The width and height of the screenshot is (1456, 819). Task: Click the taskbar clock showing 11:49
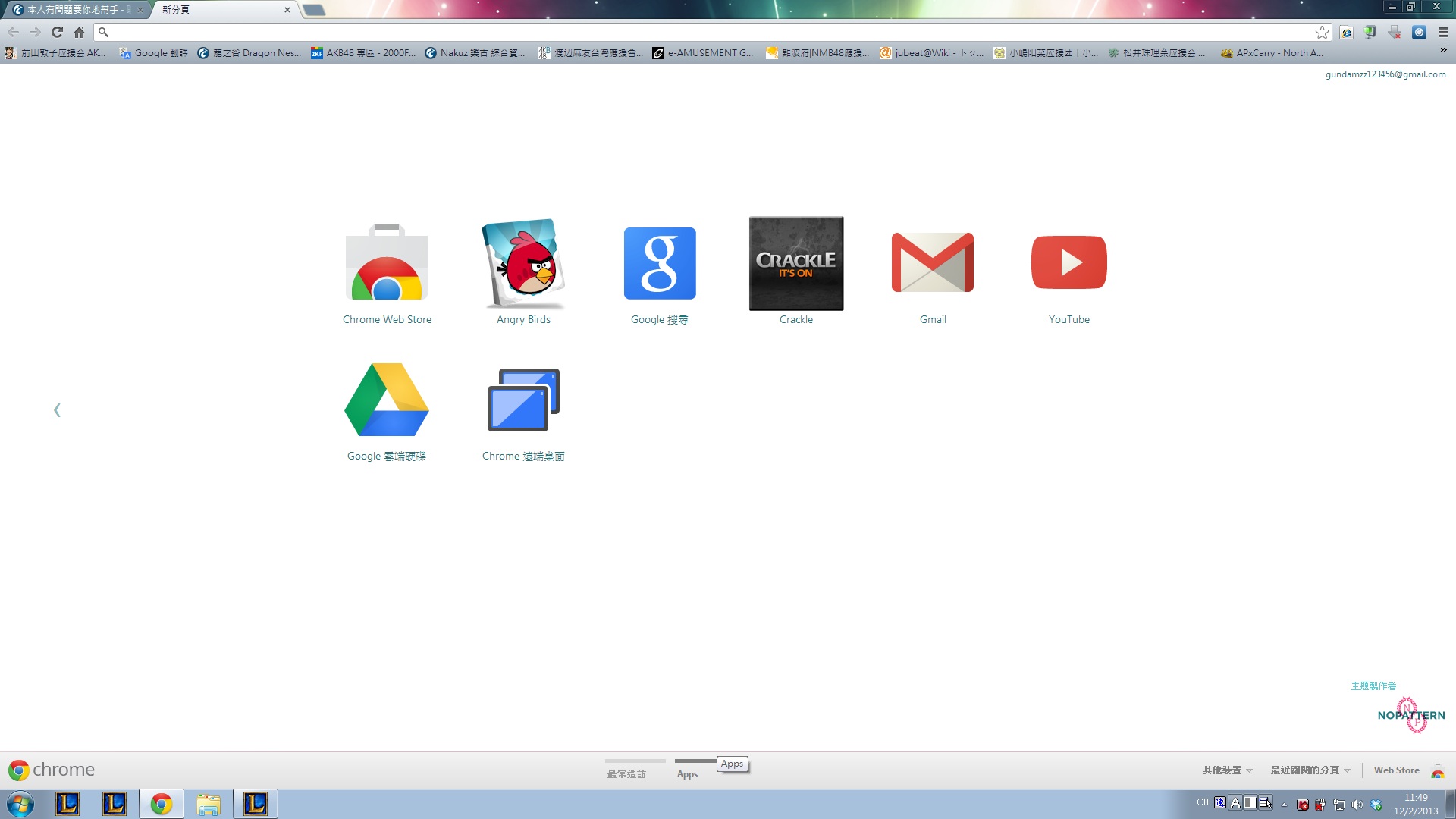(x=1415, y=804)
